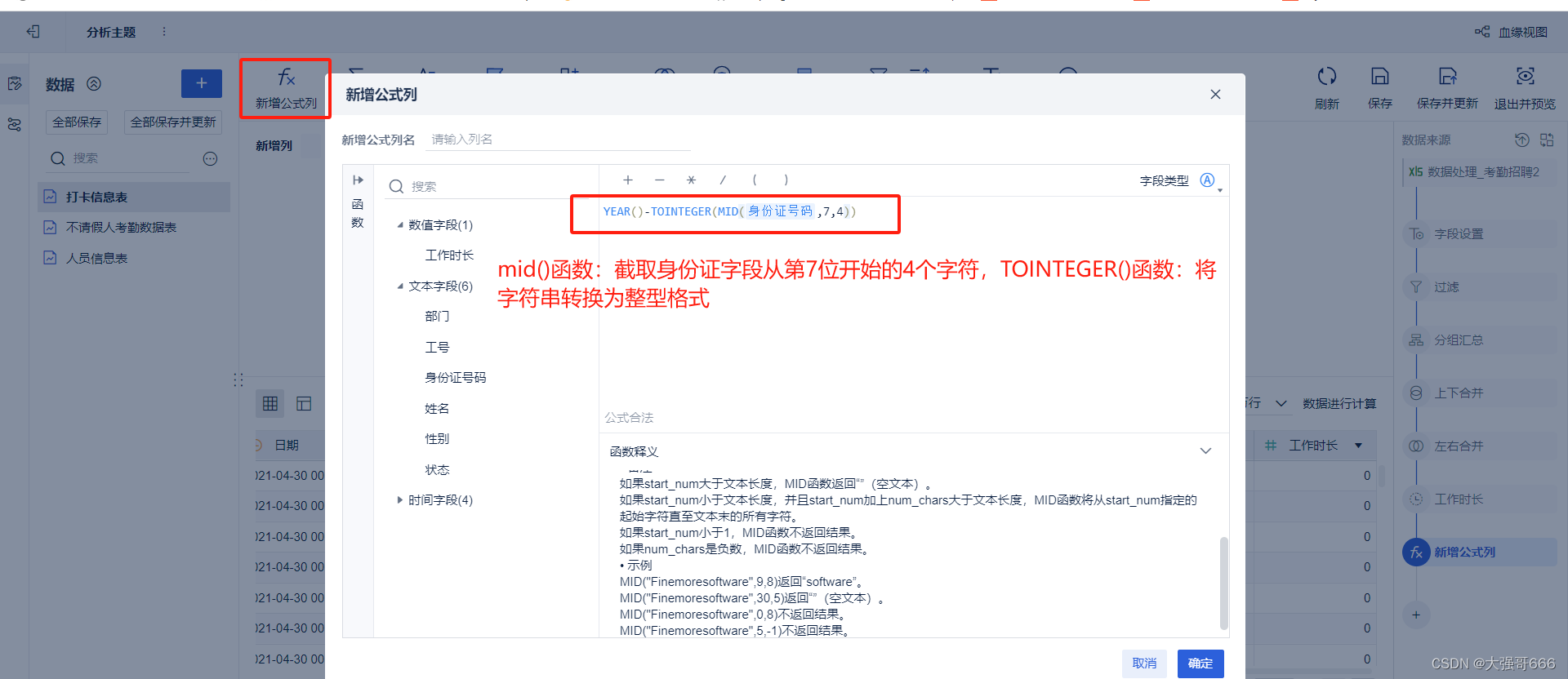Click the collapse icon next to 数据 heading
Image resolution: width=1568 pixels, height=679 pixels.
pos(94,83)
